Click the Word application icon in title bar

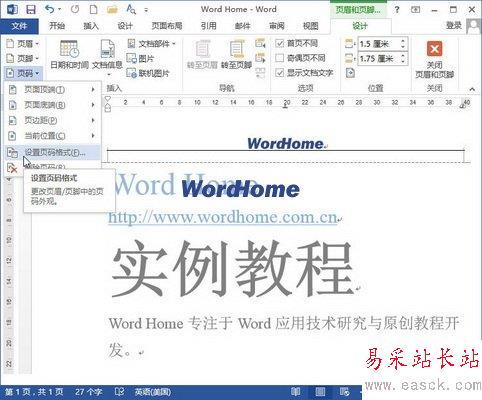12,9
